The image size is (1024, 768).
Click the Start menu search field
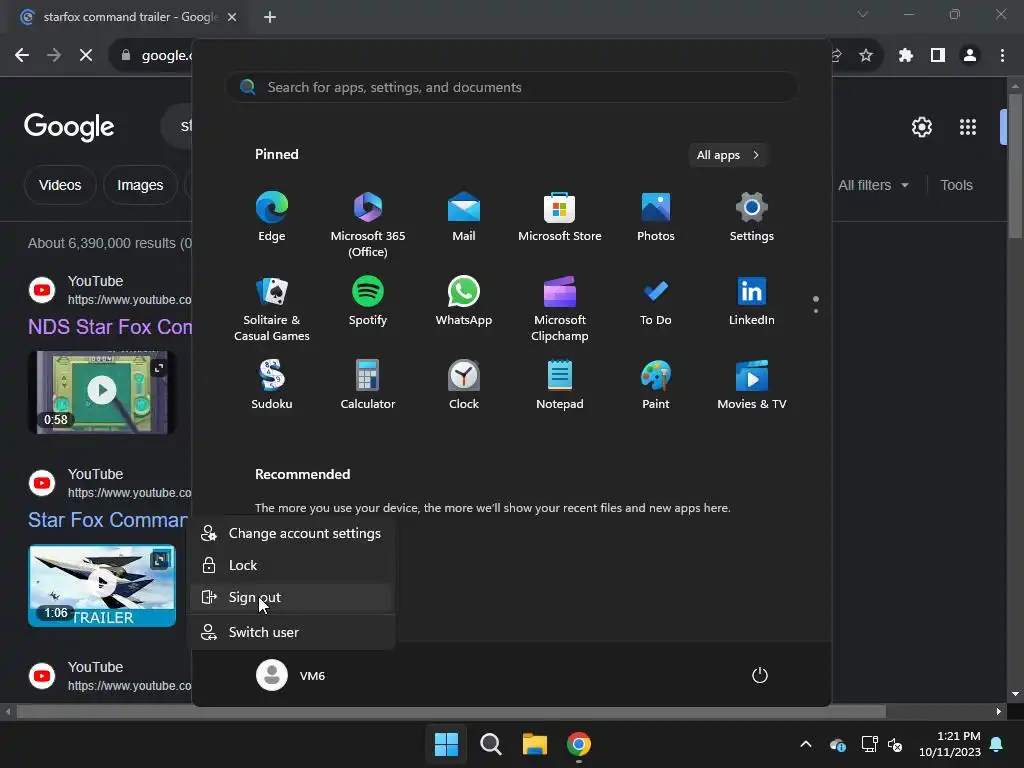(x=512, y=87)
